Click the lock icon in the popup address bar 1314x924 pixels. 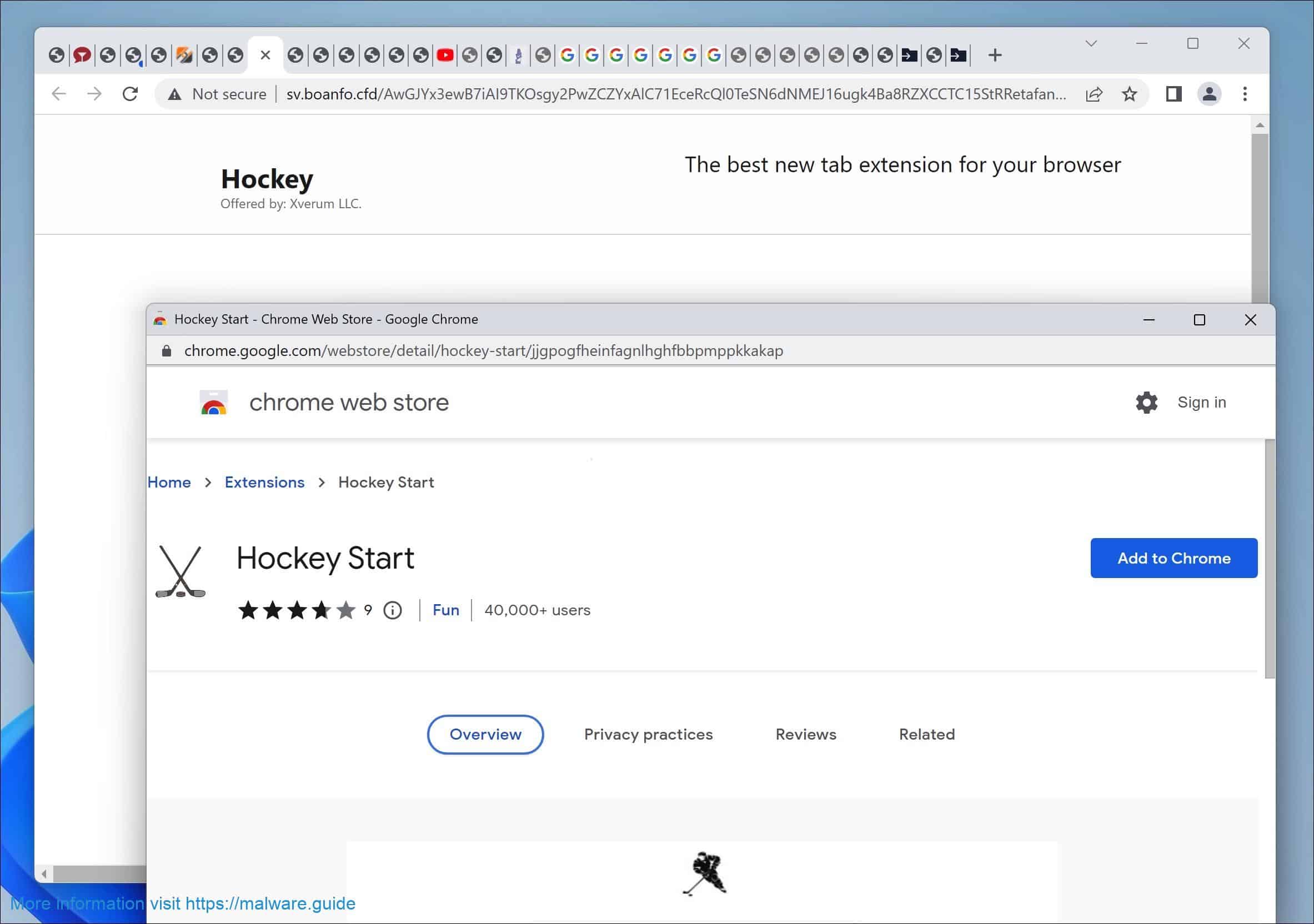pos(167,351)
